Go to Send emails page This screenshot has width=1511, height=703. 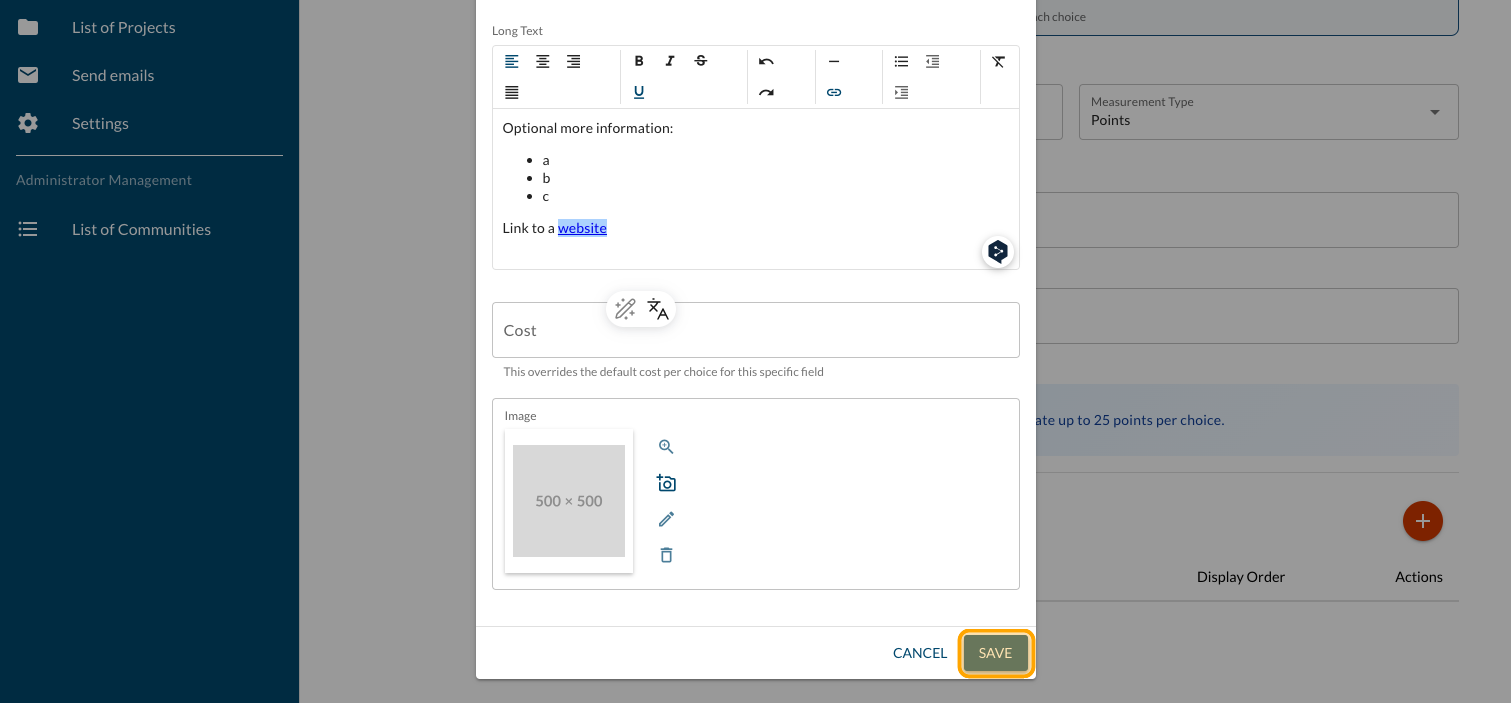112,75
